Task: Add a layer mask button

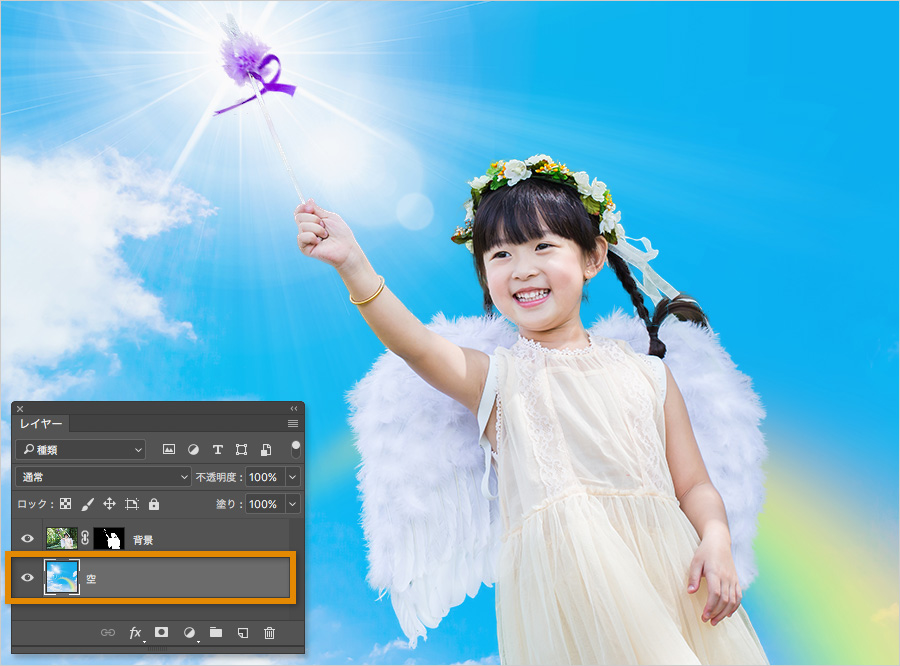Action: coord(162,632)
